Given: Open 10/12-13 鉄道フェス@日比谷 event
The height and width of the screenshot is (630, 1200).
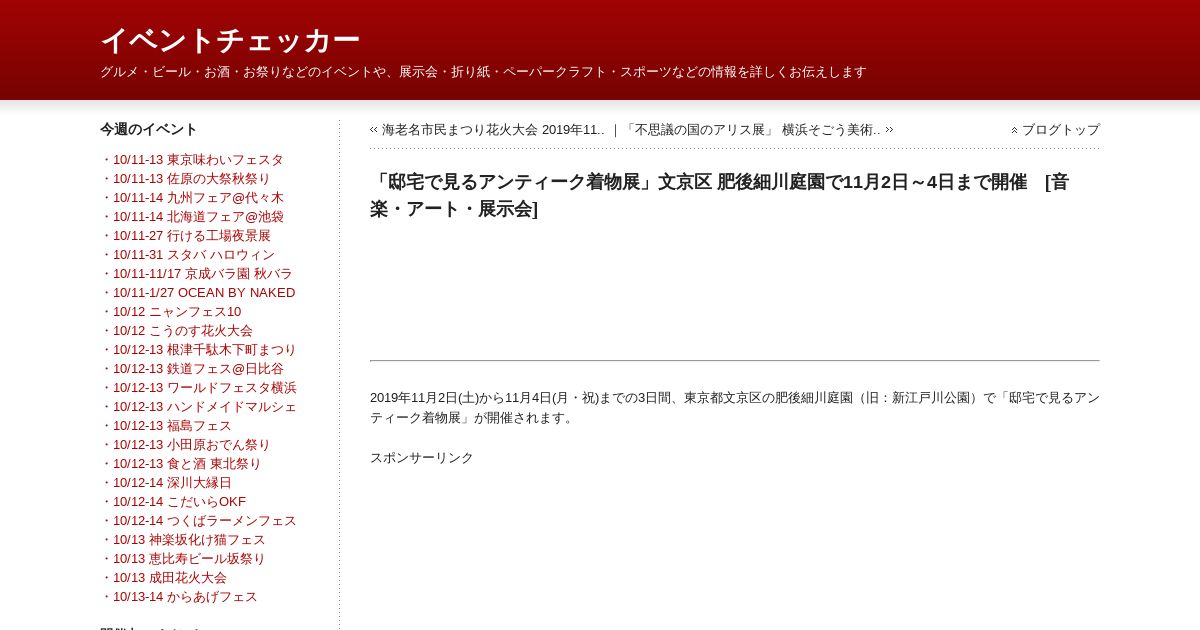Looking at the screenshot, I should coord(198,369).
